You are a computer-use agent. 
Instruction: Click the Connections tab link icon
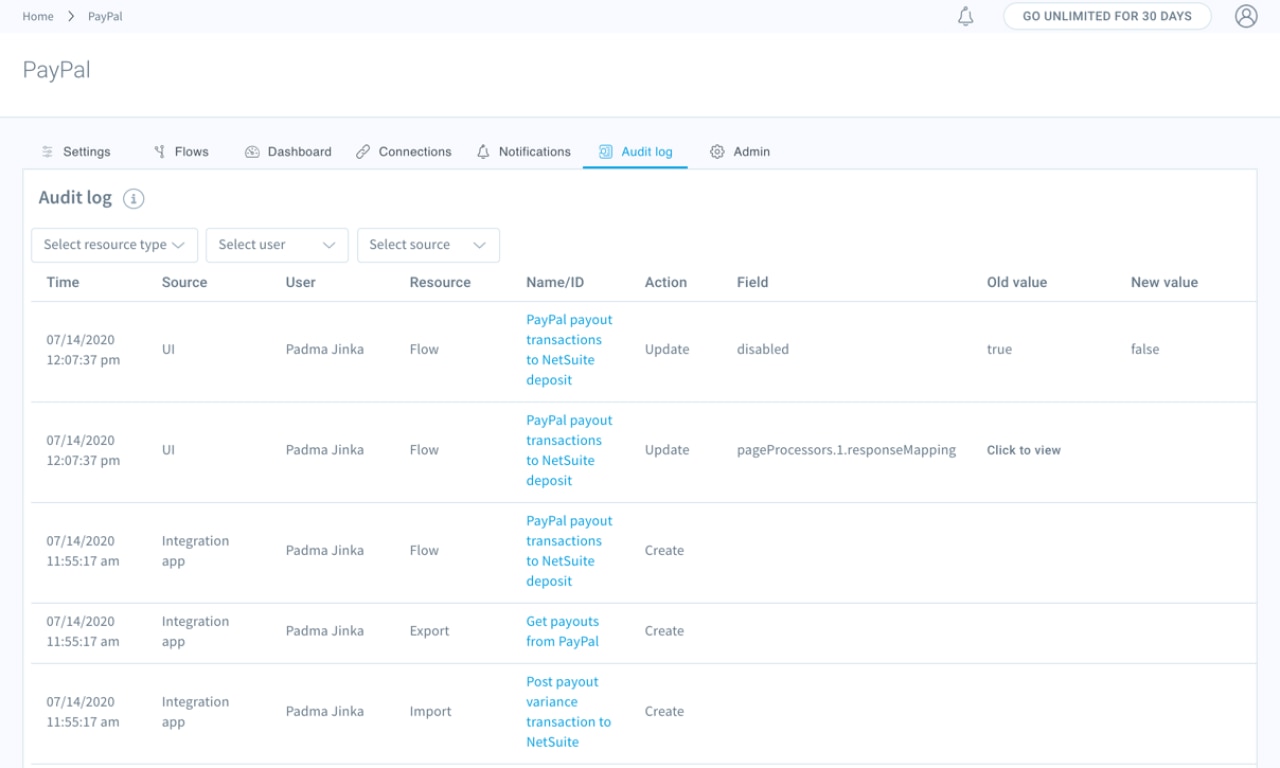click(363, 152)
